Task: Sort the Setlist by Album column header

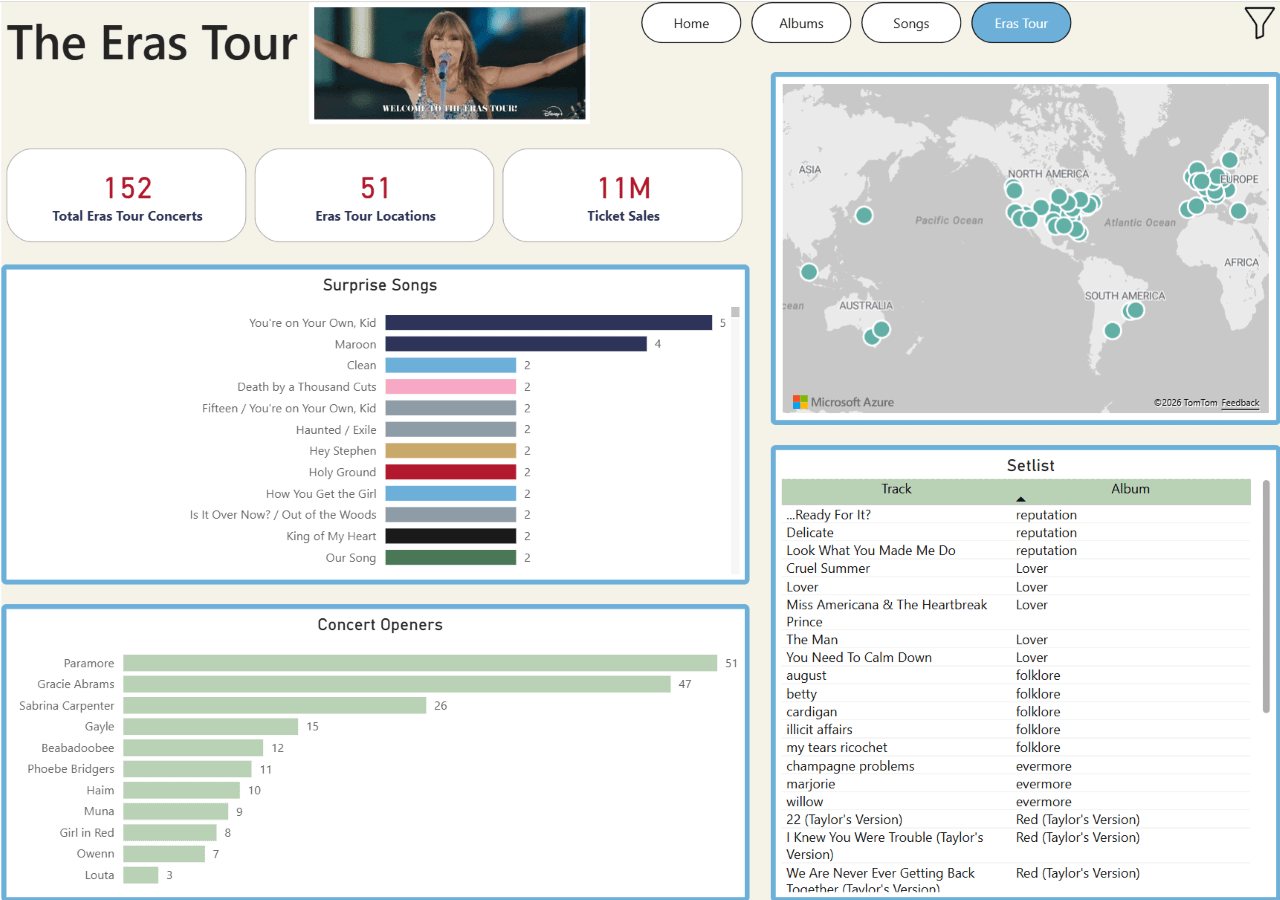Action: pyautogui.click(x=1130, y=489)
